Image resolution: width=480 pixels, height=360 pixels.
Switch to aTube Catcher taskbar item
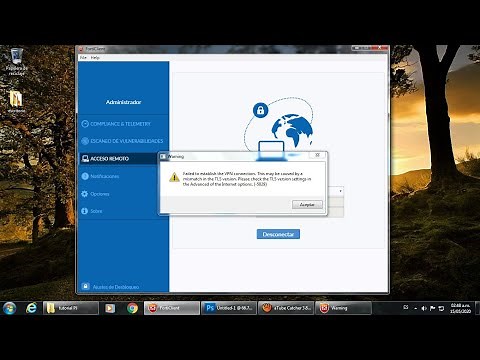pos(286,308)
